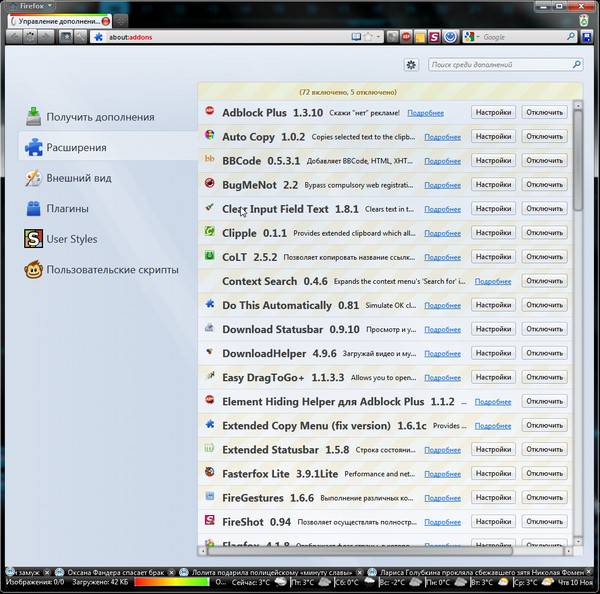Open Получить дополнения section

tap(108, 117)
